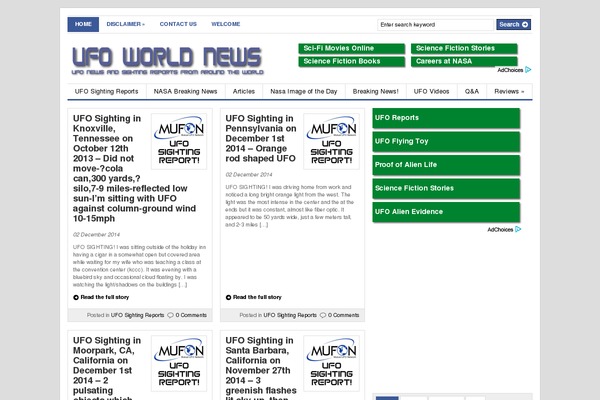The image size is (600, 400).
Task: Go to the NASA Breaking News menu item
Action: [185, 91]
